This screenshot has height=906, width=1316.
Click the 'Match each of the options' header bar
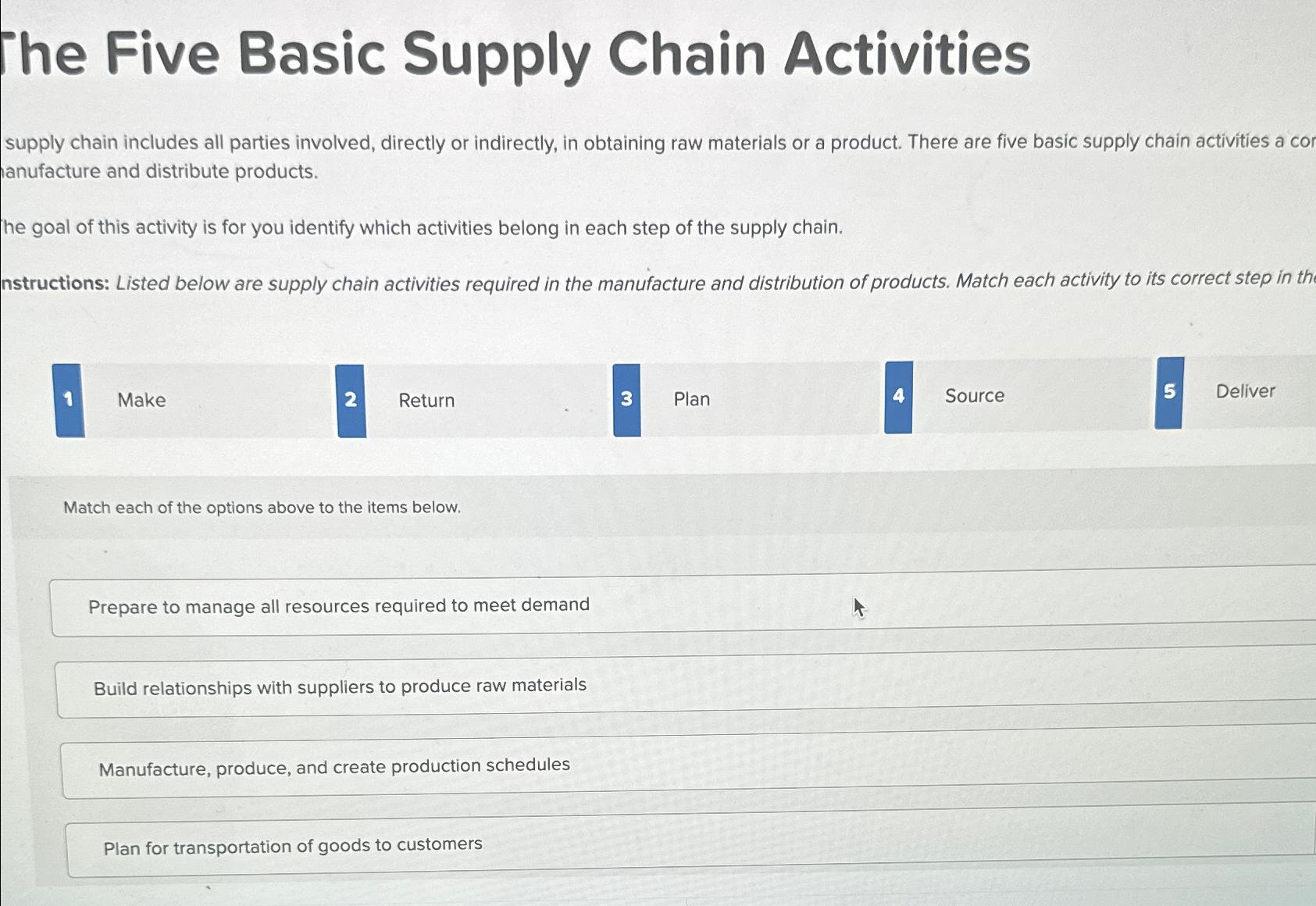click(260, 508)
